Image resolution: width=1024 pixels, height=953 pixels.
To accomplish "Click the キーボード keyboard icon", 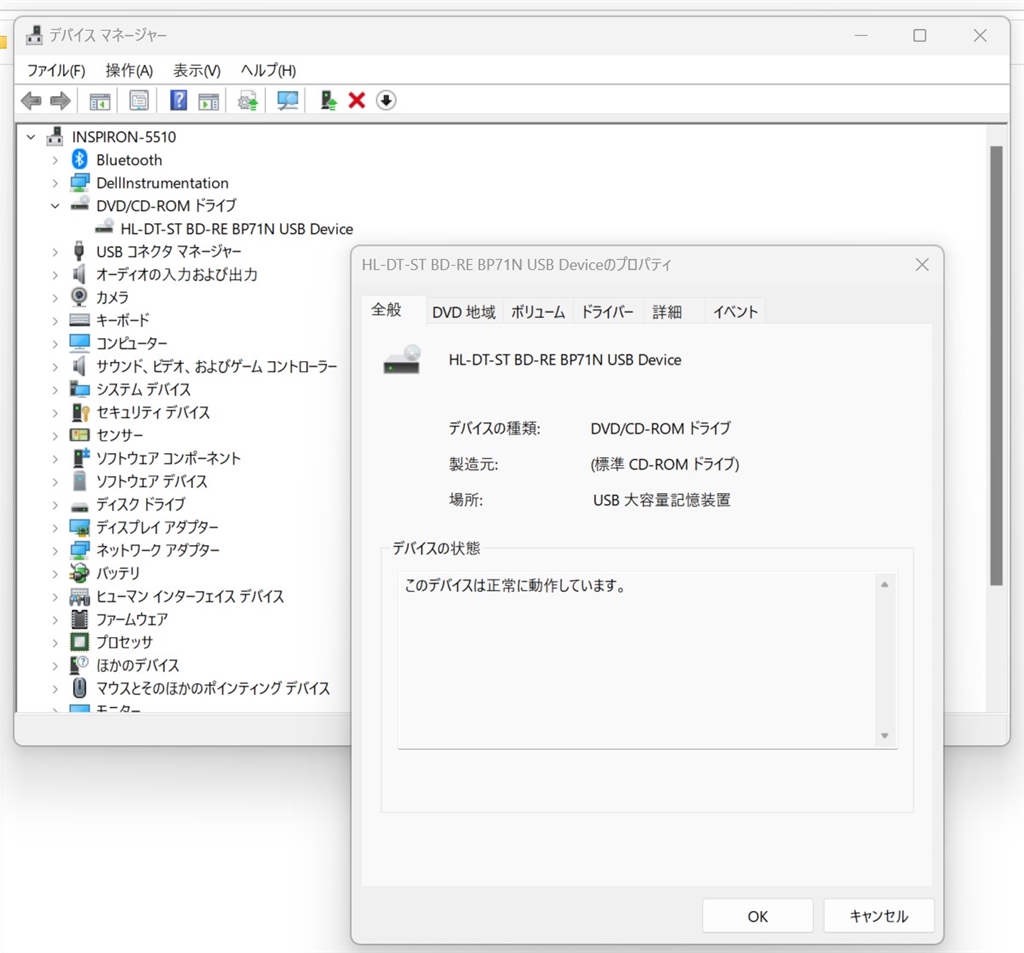I will [x=80, y=320].
